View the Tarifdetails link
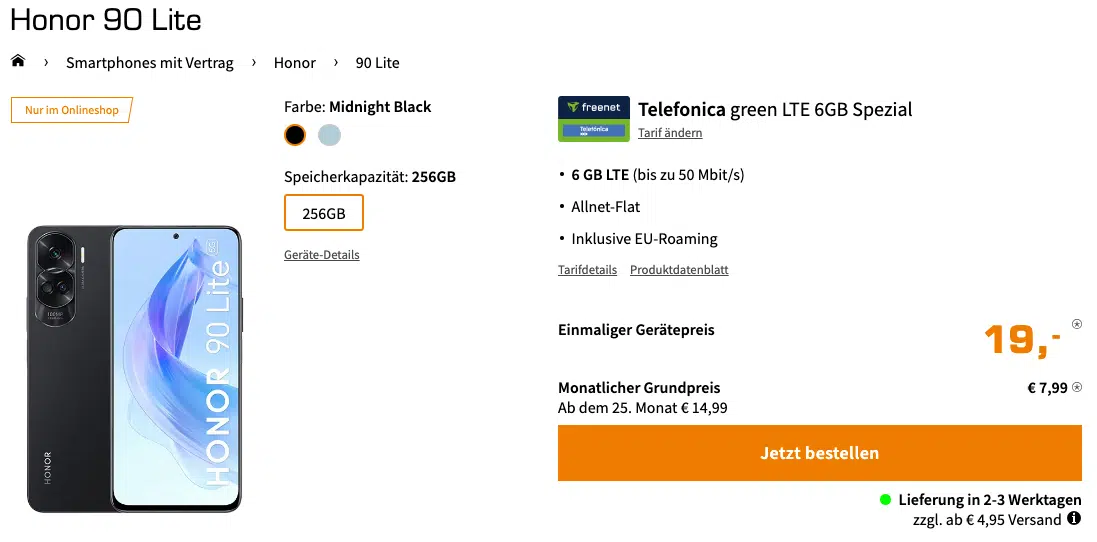1097x542 pixels. (x=587, y=270)
